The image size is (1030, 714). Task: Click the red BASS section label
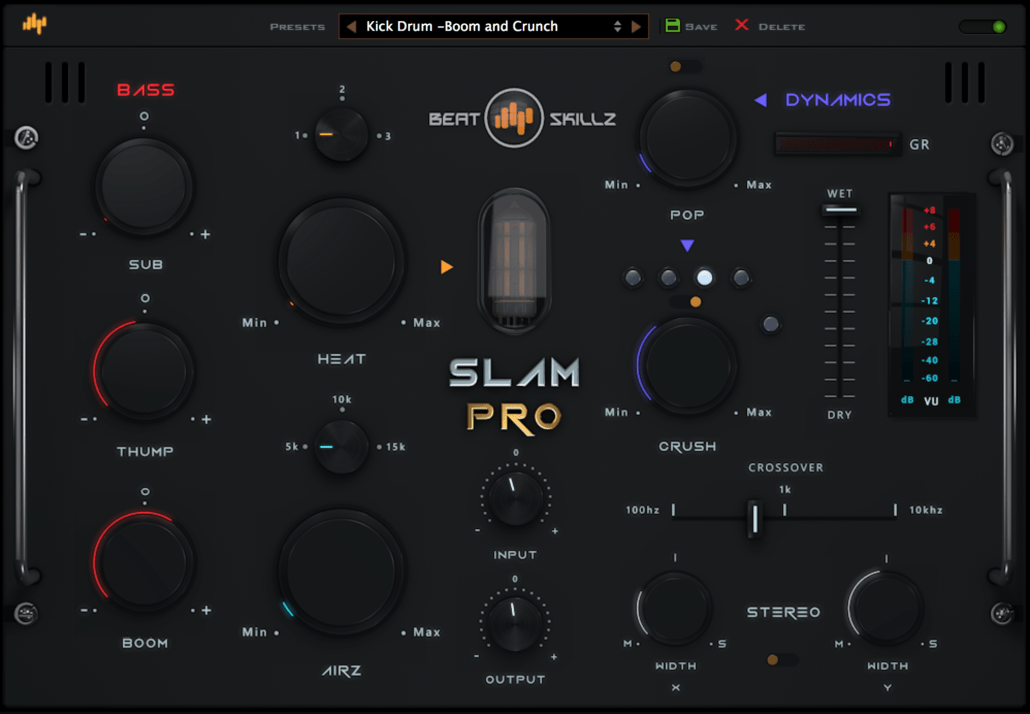pyautogui.click(x=146, y=90)
